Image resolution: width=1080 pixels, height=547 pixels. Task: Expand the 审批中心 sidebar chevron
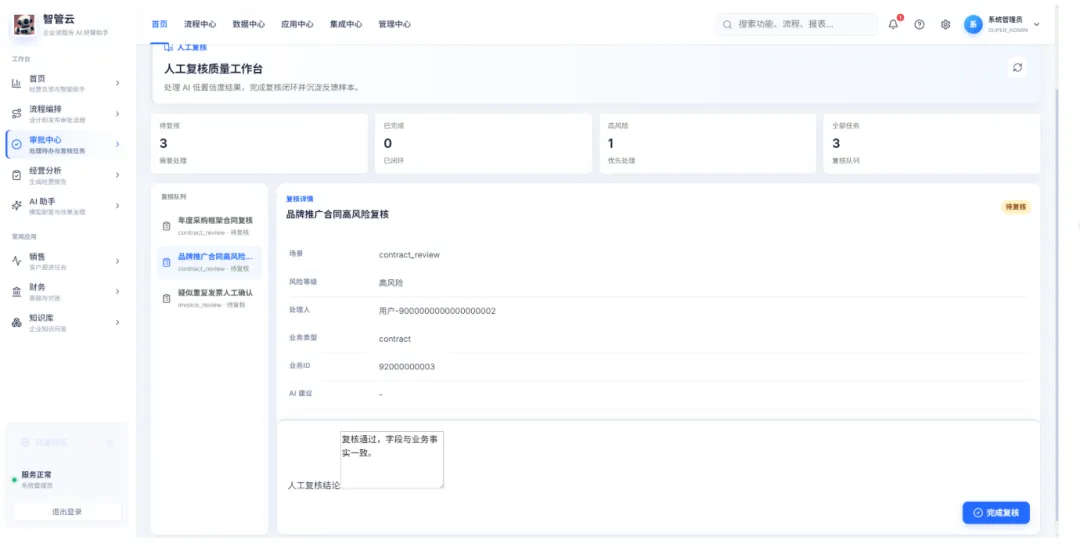117,145
